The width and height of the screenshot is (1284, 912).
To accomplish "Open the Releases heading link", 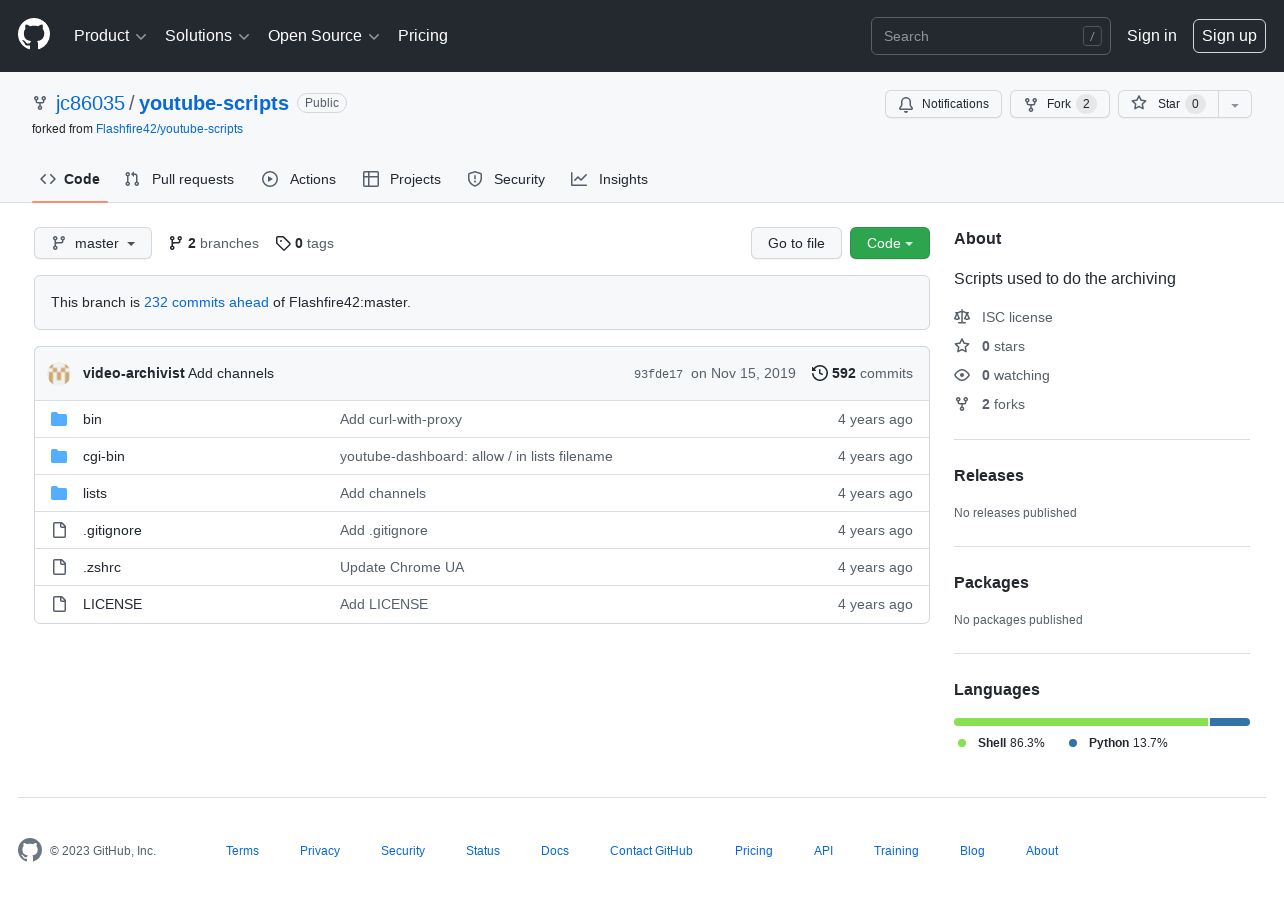I will click(989, 475).
